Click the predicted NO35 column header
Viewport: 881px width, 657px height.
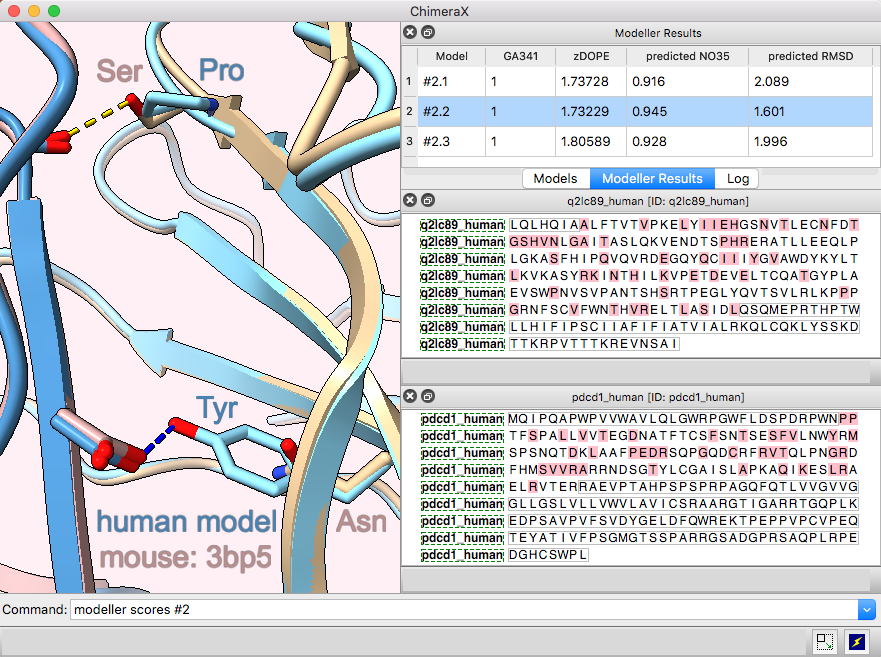(x=688, y=57)
